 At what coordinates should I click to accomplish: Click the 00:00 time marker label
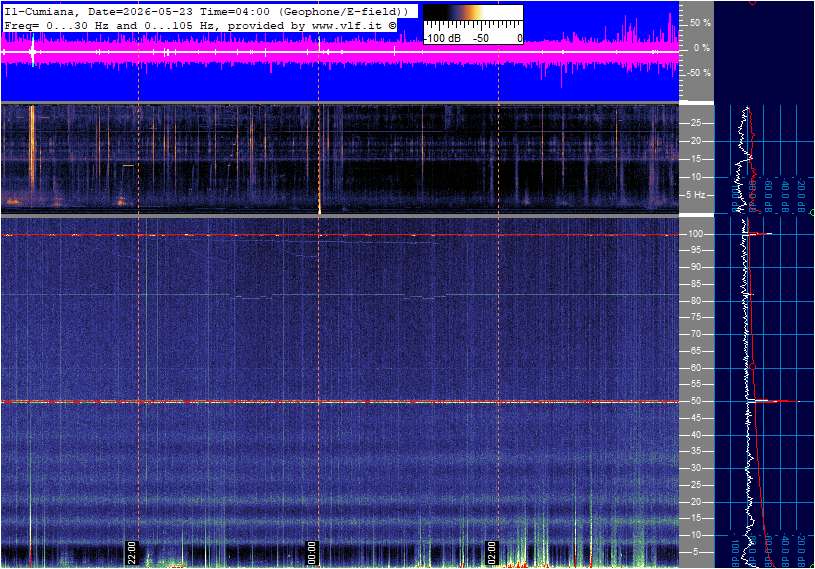(311, 552)
